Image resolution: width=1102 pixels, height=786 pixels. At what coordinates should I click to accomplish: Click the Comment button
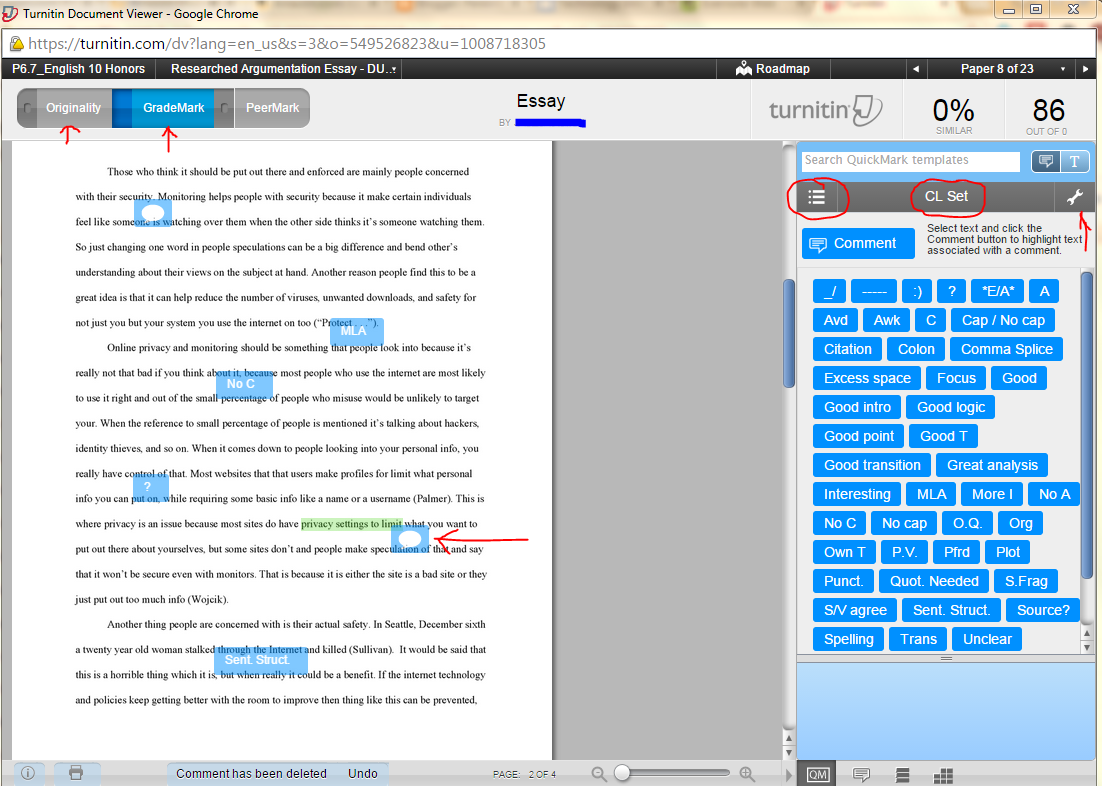click(x=858, y=243)
